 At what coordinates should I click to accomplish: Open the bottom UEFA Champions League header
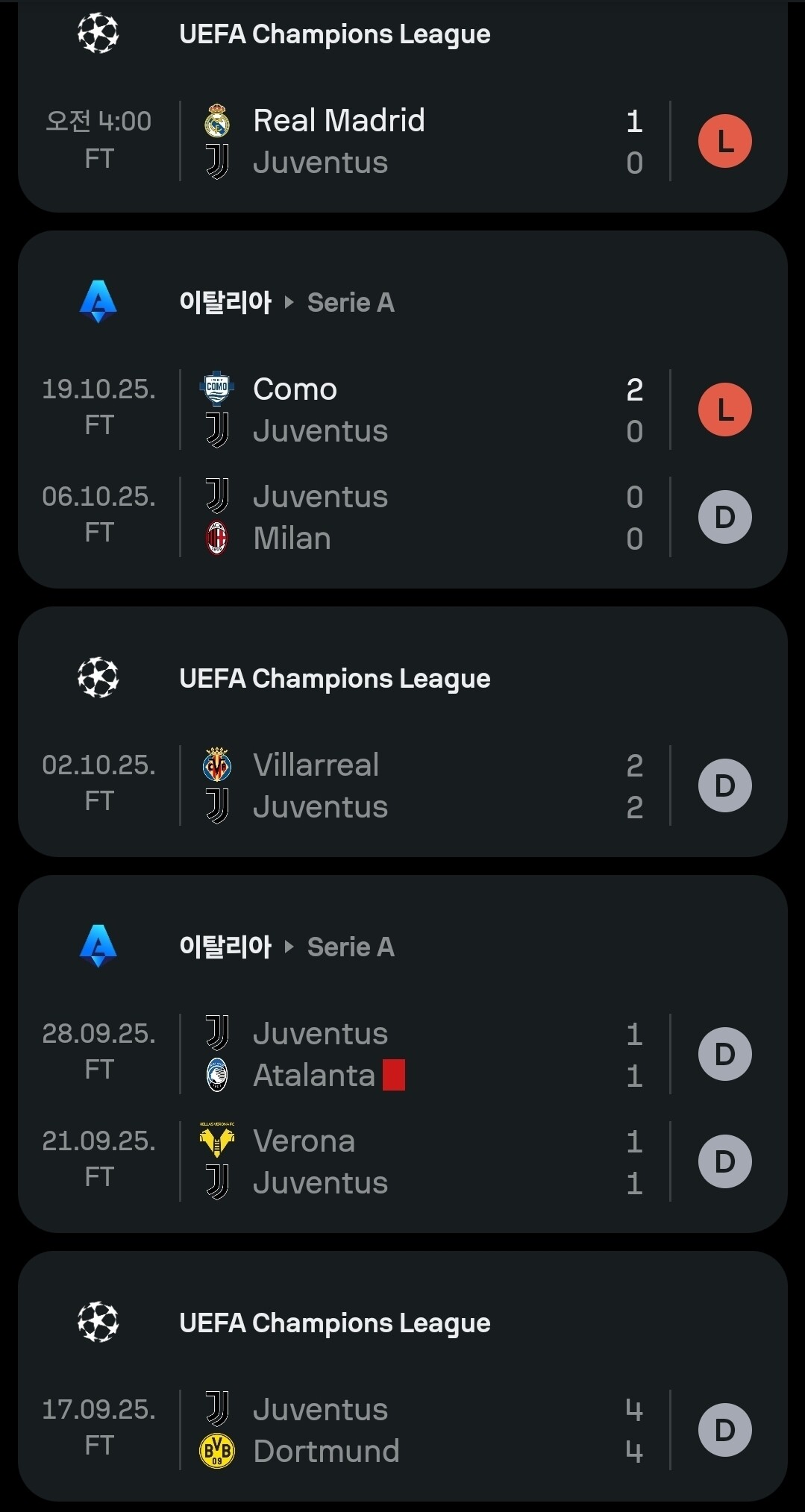tap(334, 1323)
